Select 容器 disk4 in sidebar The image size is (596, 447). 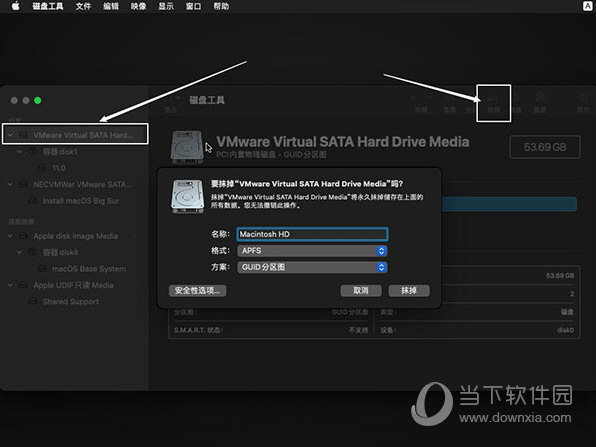point(60,252)
